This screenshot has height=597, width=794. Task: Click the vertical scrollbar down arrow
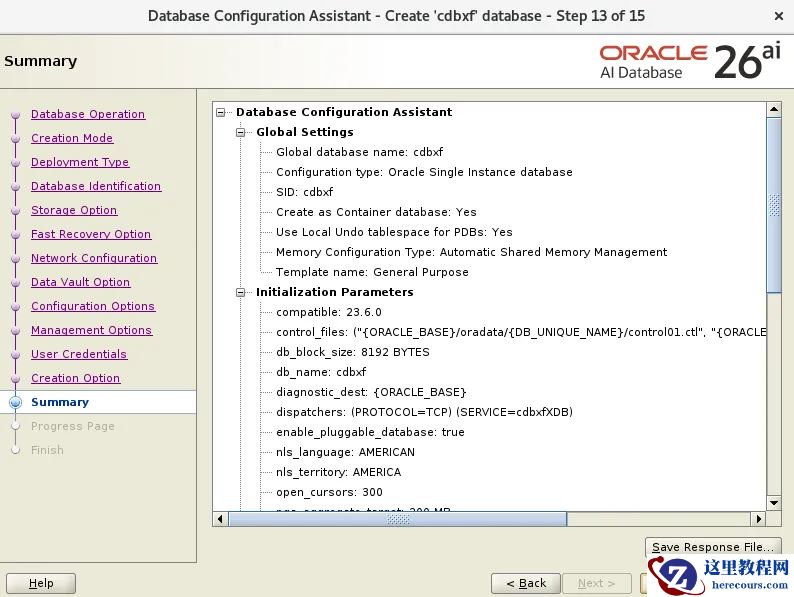[774, 503]
